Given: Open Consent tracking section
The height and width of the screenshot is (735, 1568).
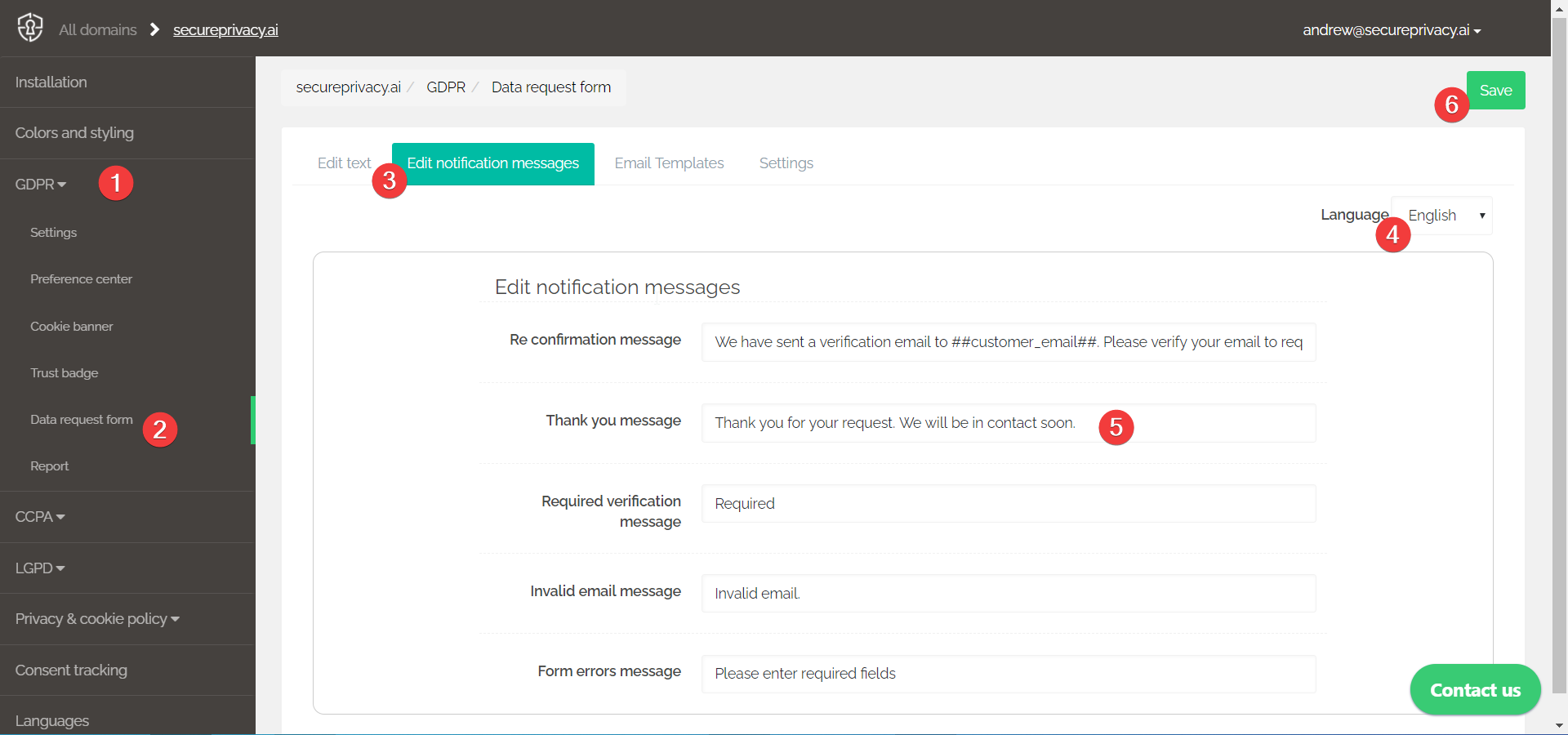Looking at the screenshot, I should [70, 670].
